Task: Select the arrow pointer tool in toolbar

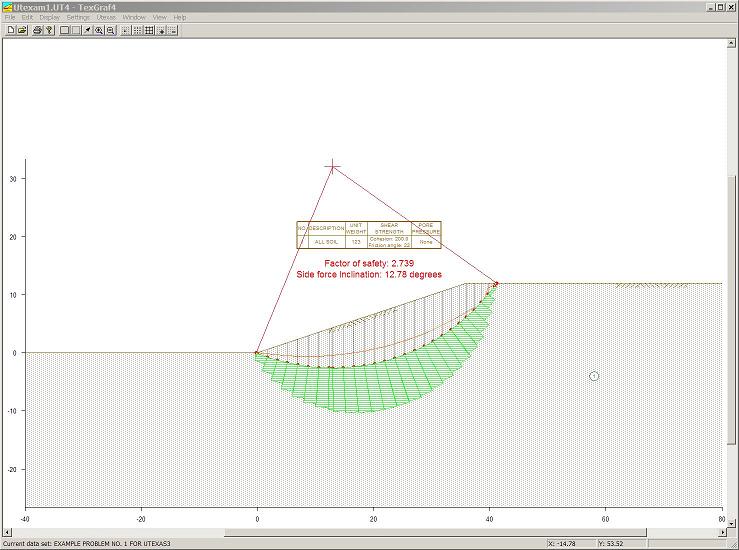Action: (87, 30)
